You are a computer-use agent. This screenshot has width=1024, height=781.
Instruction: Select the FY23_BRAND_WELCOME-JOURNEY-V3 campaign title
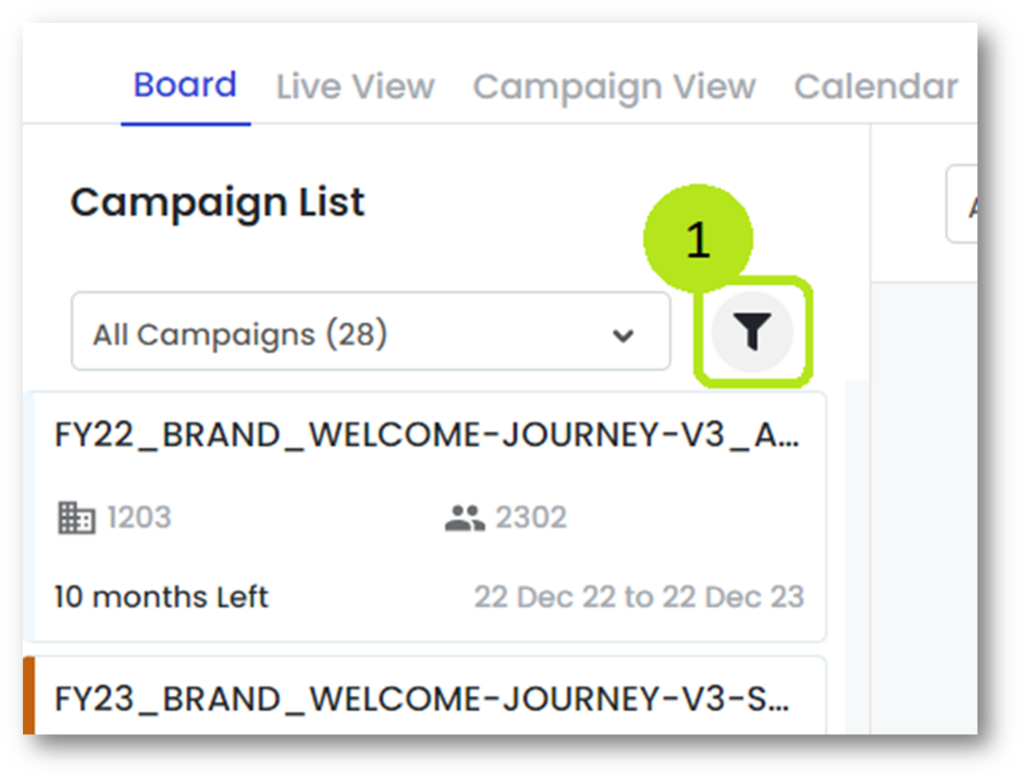(422, 698)
